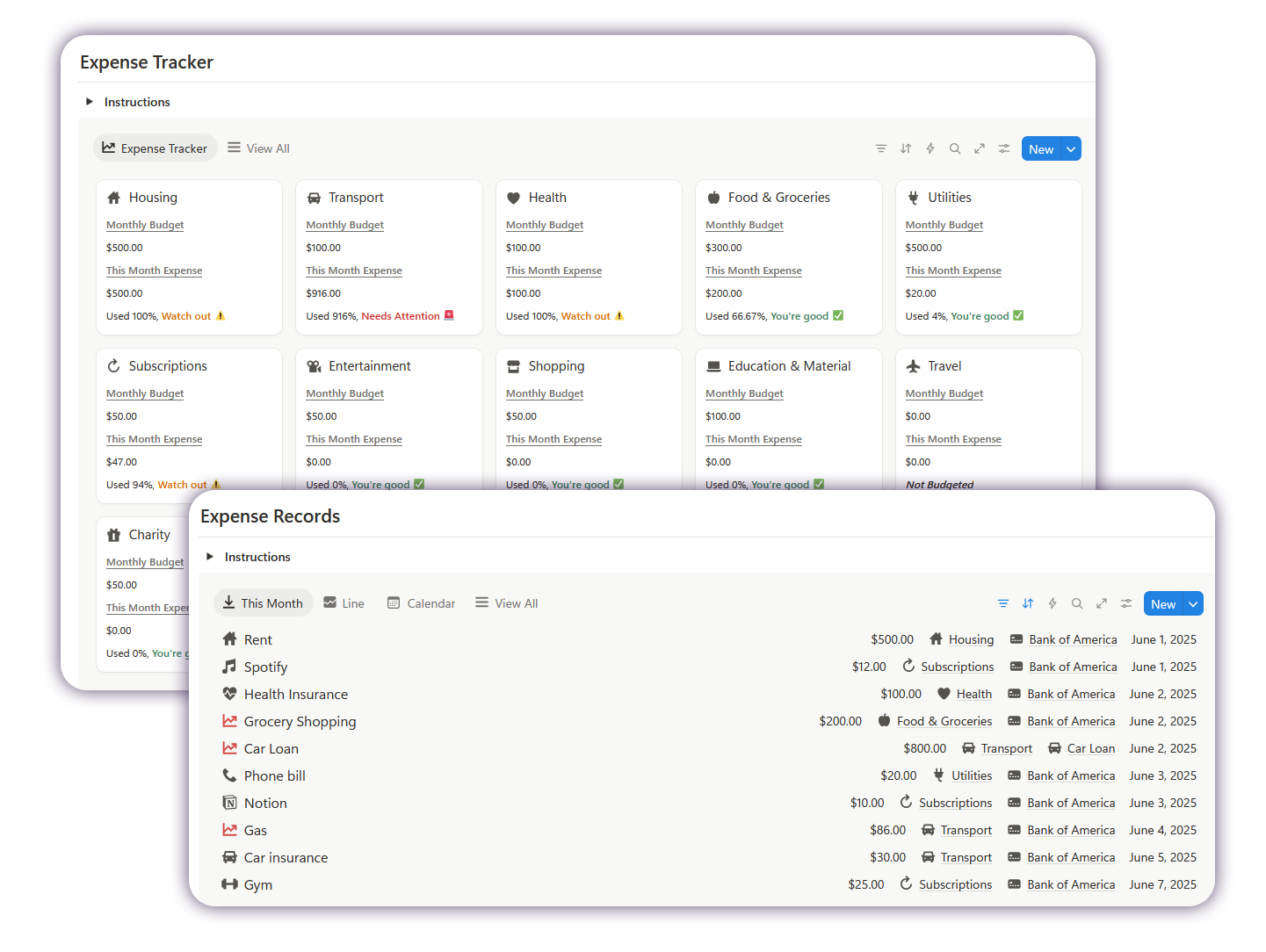Open view settings icon in Expense Records
The height and width of the screenshot is (952, 1266).
click(x=1125, y=603)
